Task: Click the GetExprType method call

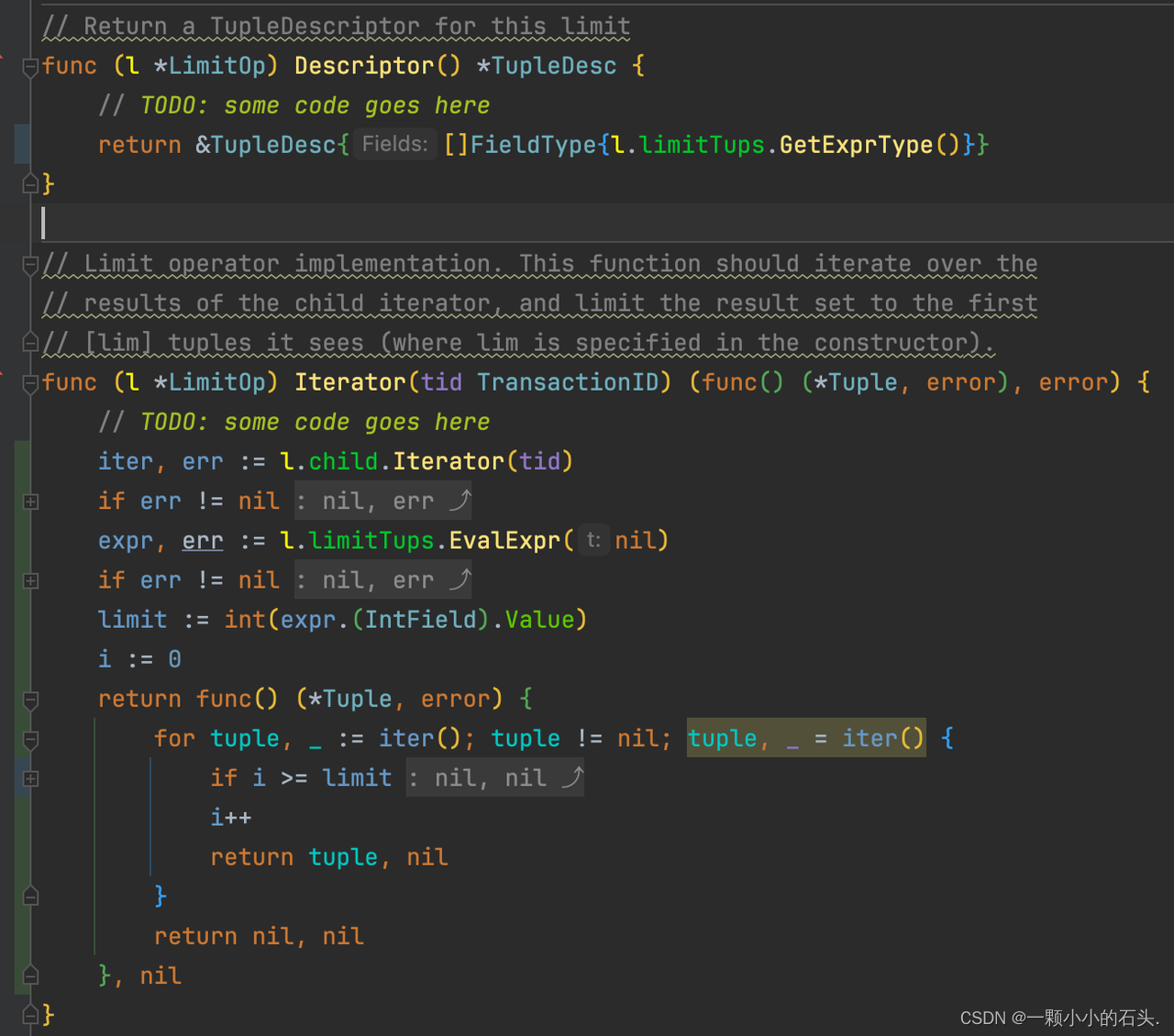Action: point(857,145)
